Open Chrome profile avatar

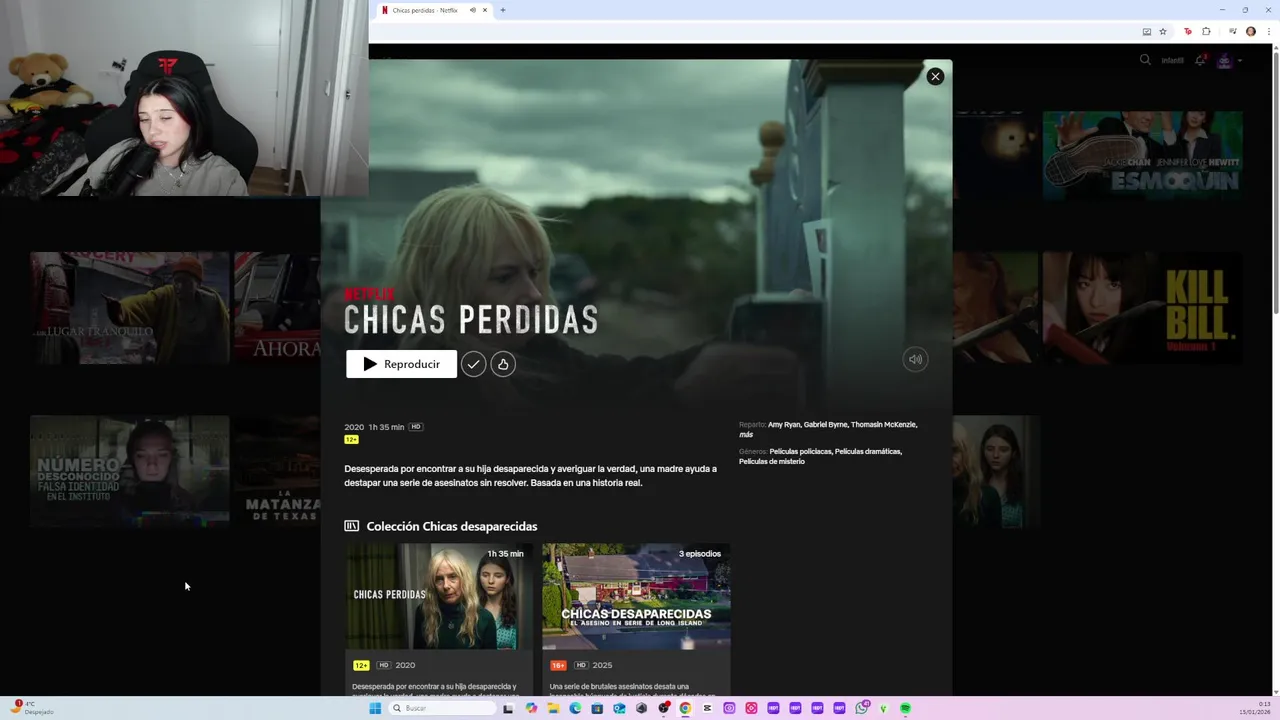[x=1251, y=31]
